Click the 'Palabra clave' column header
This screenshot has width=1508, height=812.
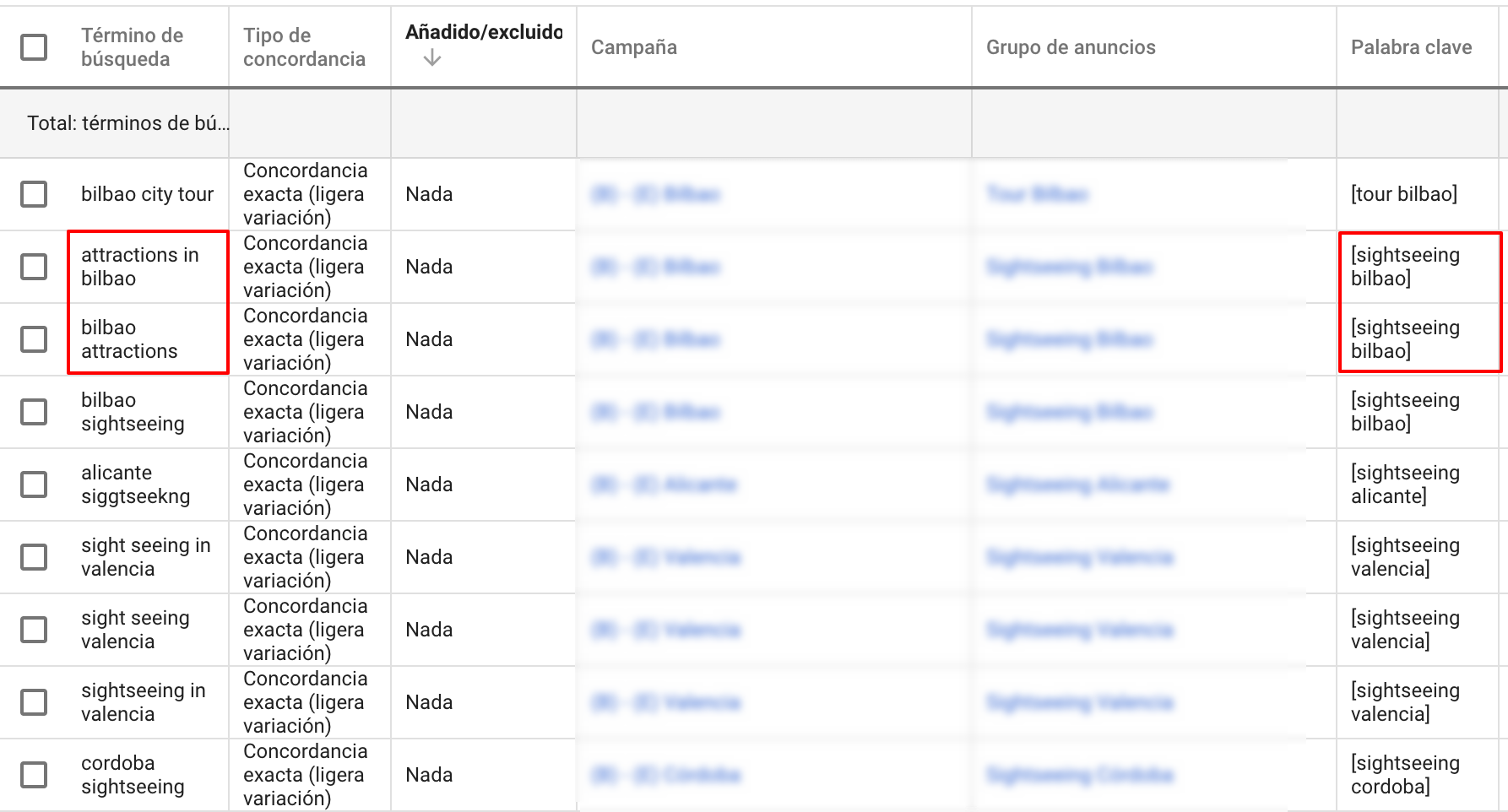[1412, 47]
